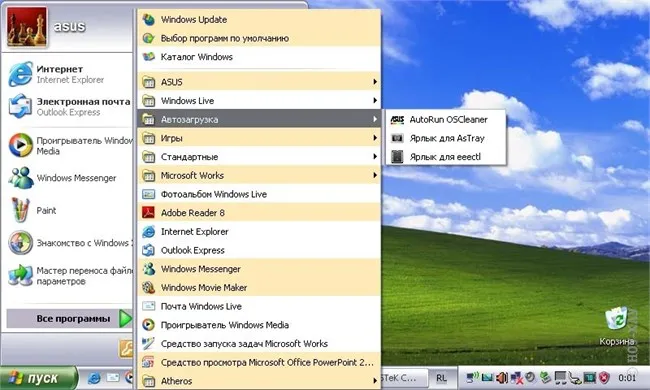
Task: Click the Windows Live folder icon
Action: [x=148, y=100]
